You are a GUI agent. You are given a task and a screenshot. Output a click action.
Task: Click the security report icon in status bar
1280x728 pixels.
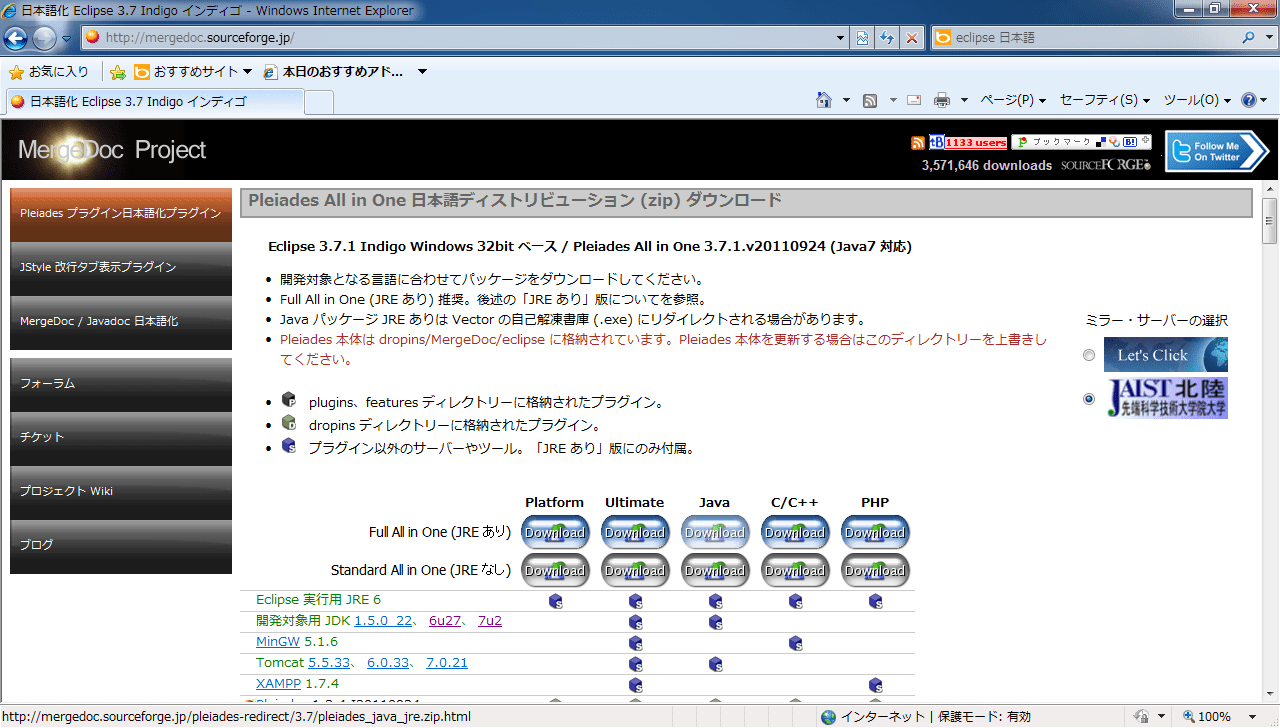click(x=1142, y=716)
